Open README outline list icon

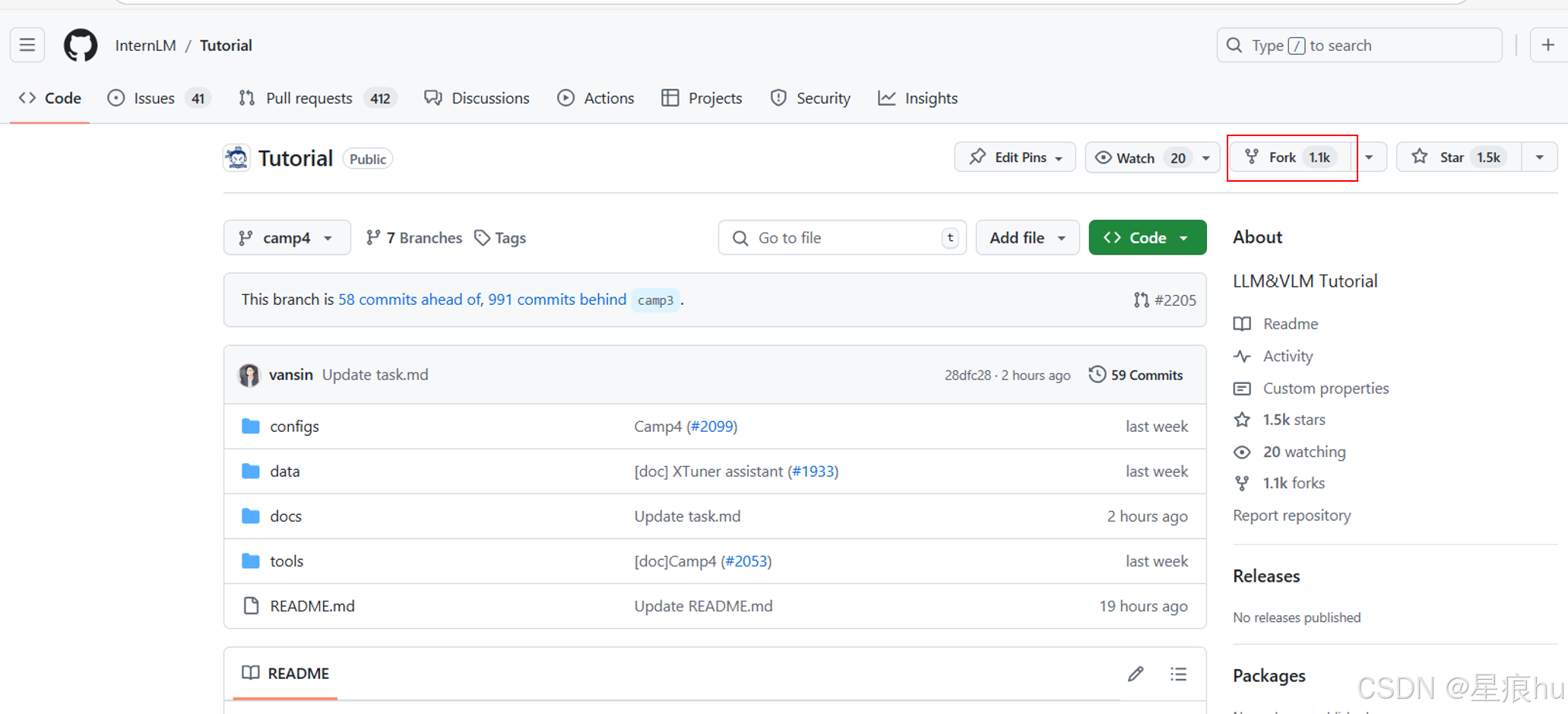pyautogui.click(x=1179, y=674)
